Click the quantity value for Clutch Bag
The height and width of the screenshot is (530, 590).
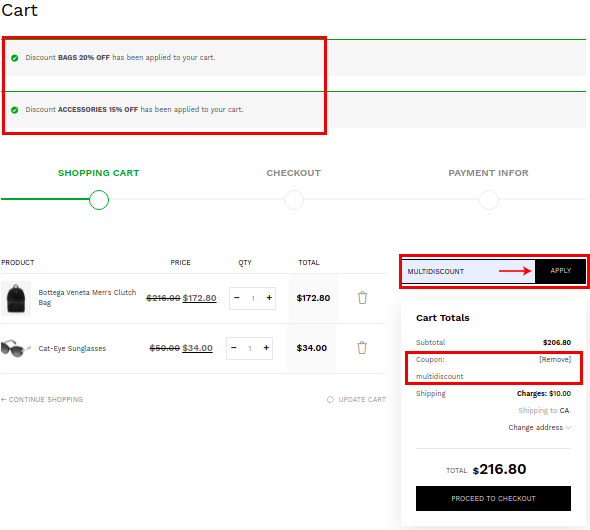tap(253, 298)
